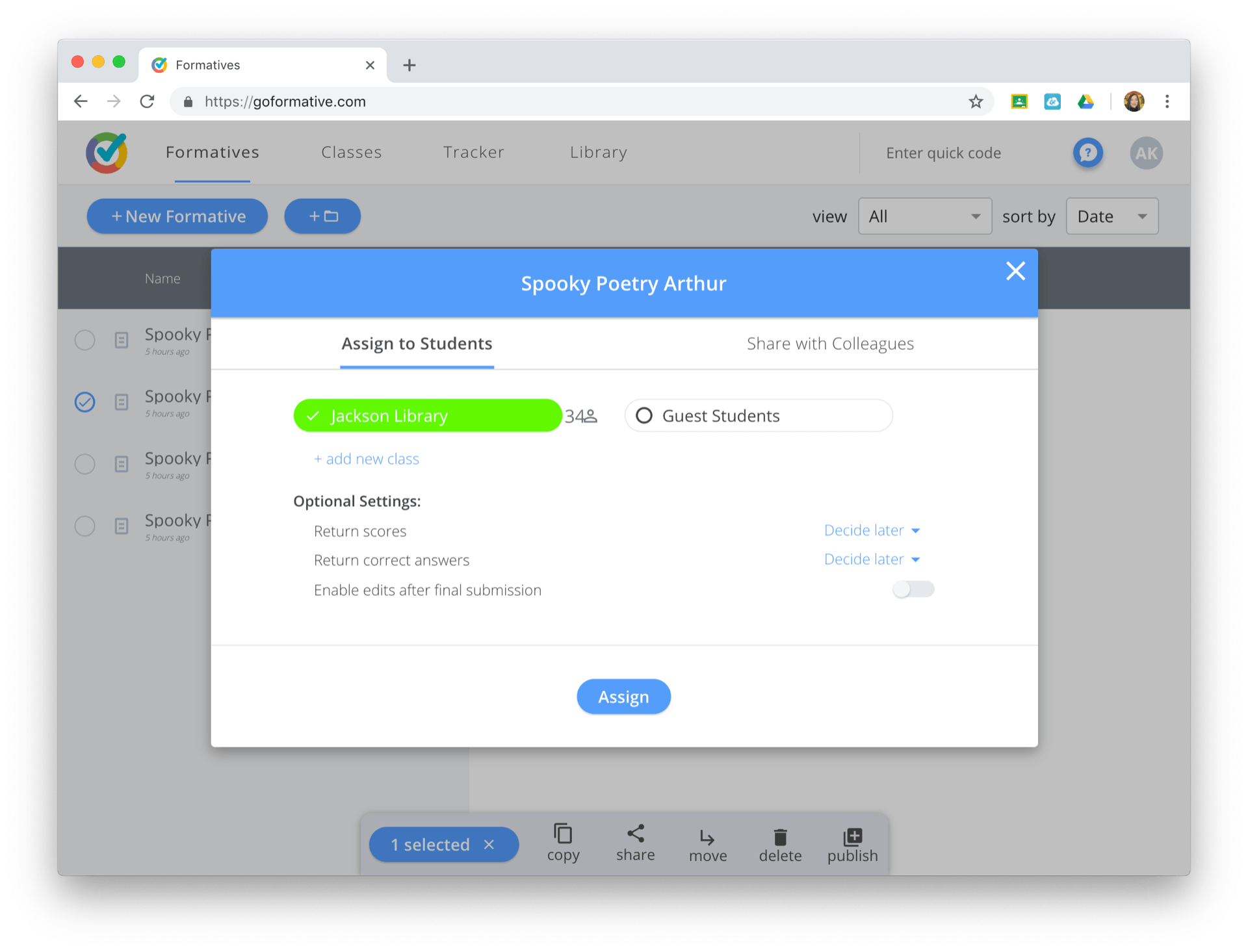Open the Tracker navigation tab

click(x=473, y=152)
